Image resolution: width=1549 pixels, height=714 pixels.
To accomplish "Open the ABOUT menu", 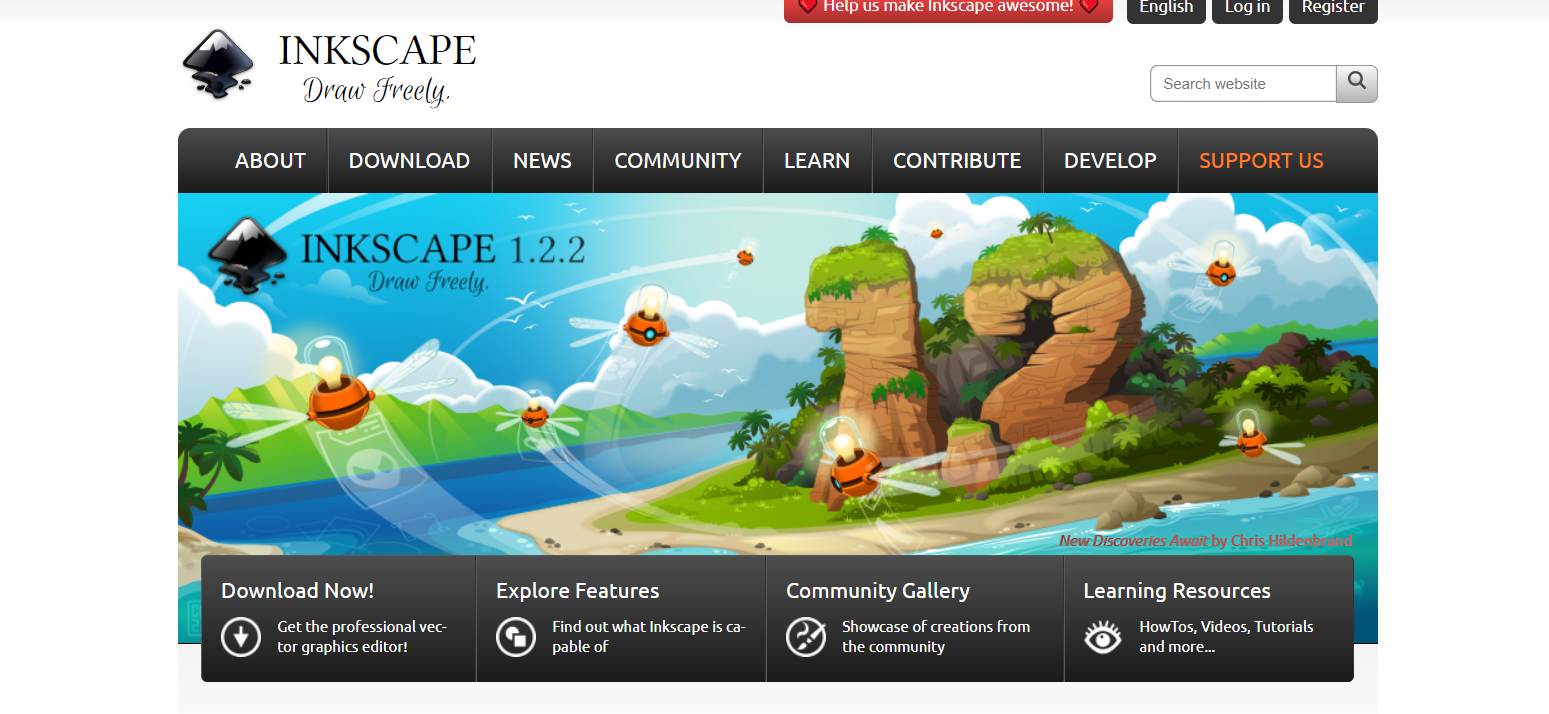I will point(270,161).
